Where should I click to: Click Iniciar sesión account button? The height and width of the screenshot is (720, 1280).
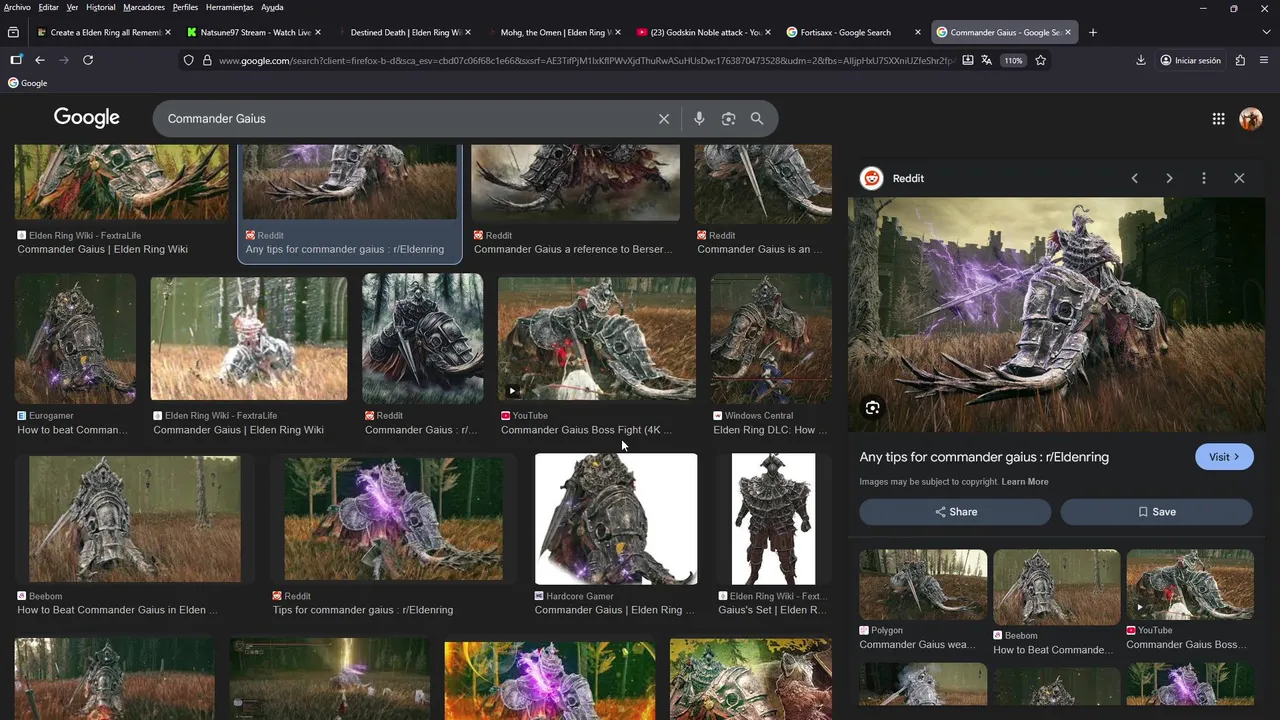point(1190,60)
